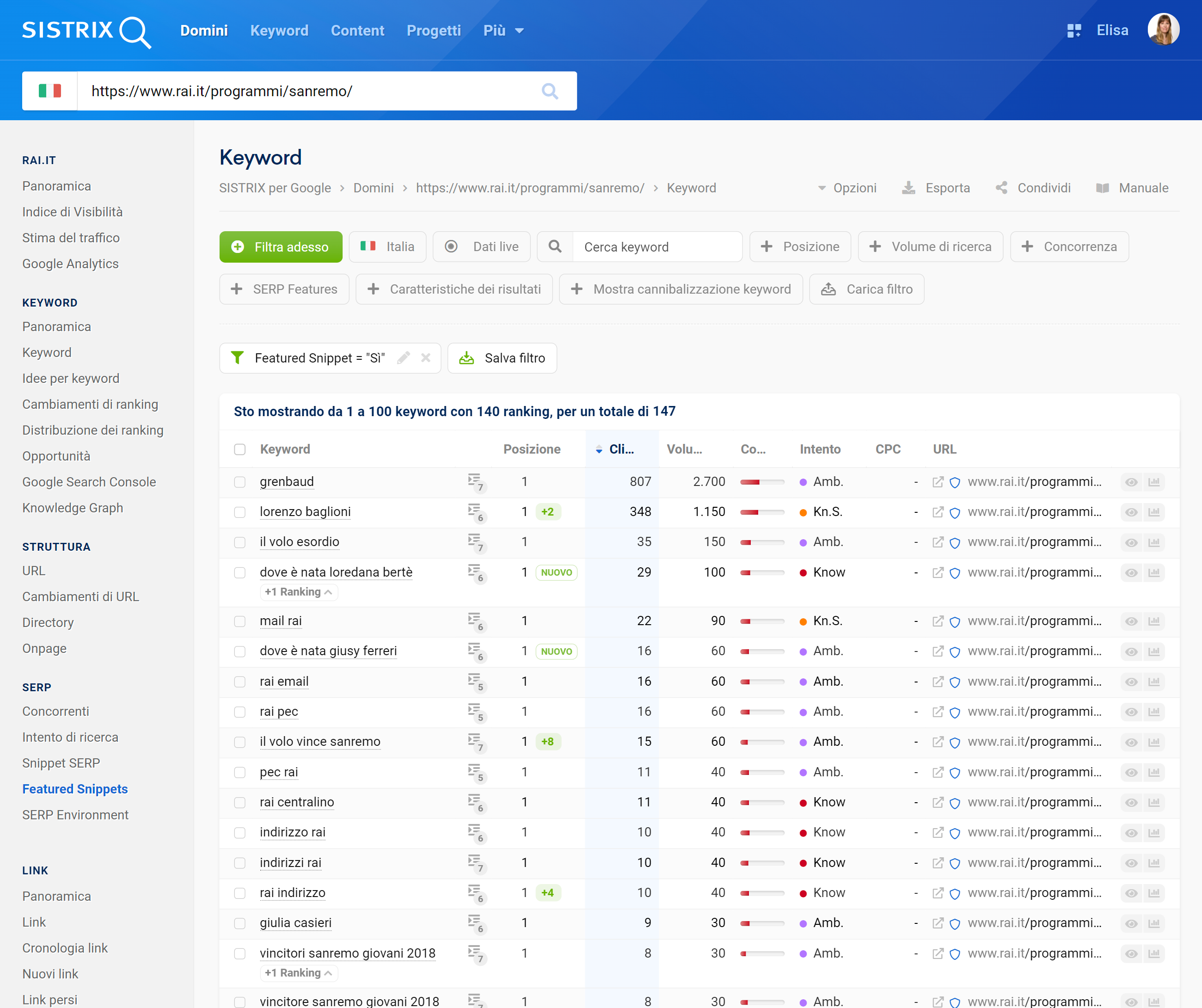
Task: Check the il volo esordio row checkbox
Action: pos(240,542)
